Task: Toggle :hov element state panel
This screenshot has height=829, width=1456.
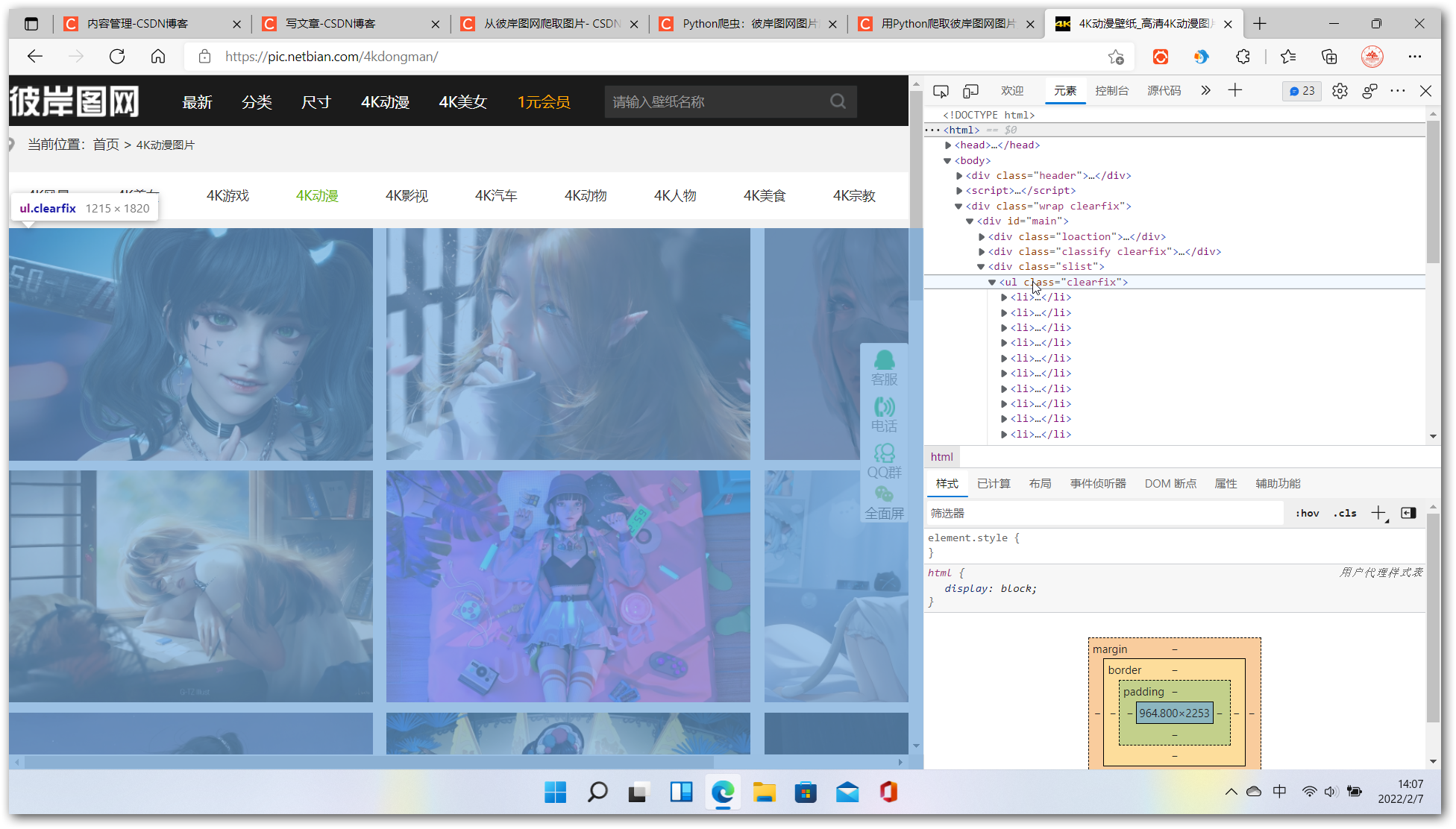Action: coord(1308,513)
